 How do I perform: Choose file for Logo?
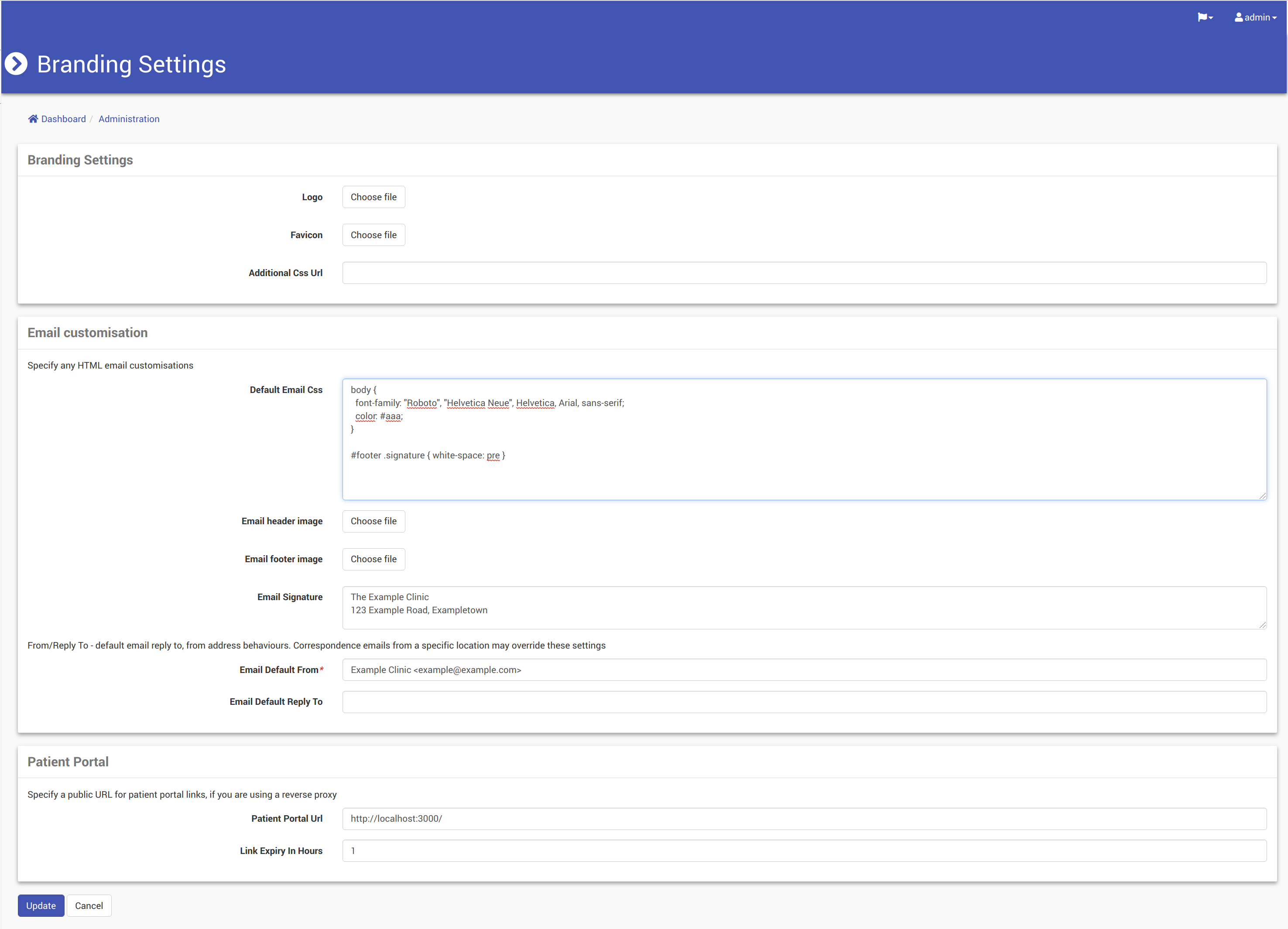pyautogui.click(x=373, y=197)
